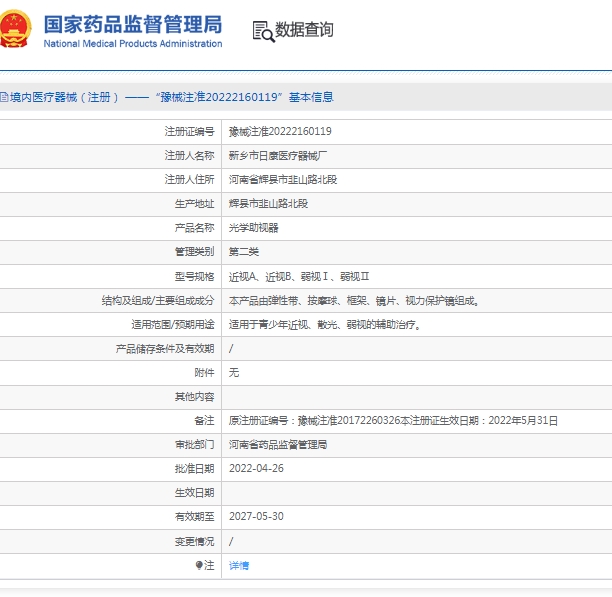Click the 生产地址 label

[x=194, y=204]
